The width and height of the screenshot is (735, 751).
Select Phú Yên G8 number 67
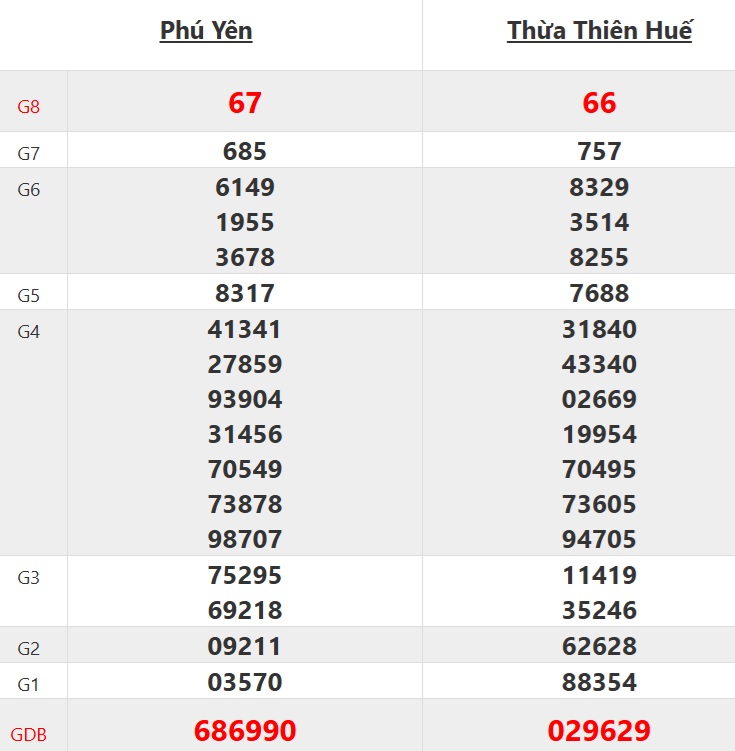(x=245, y=103)
